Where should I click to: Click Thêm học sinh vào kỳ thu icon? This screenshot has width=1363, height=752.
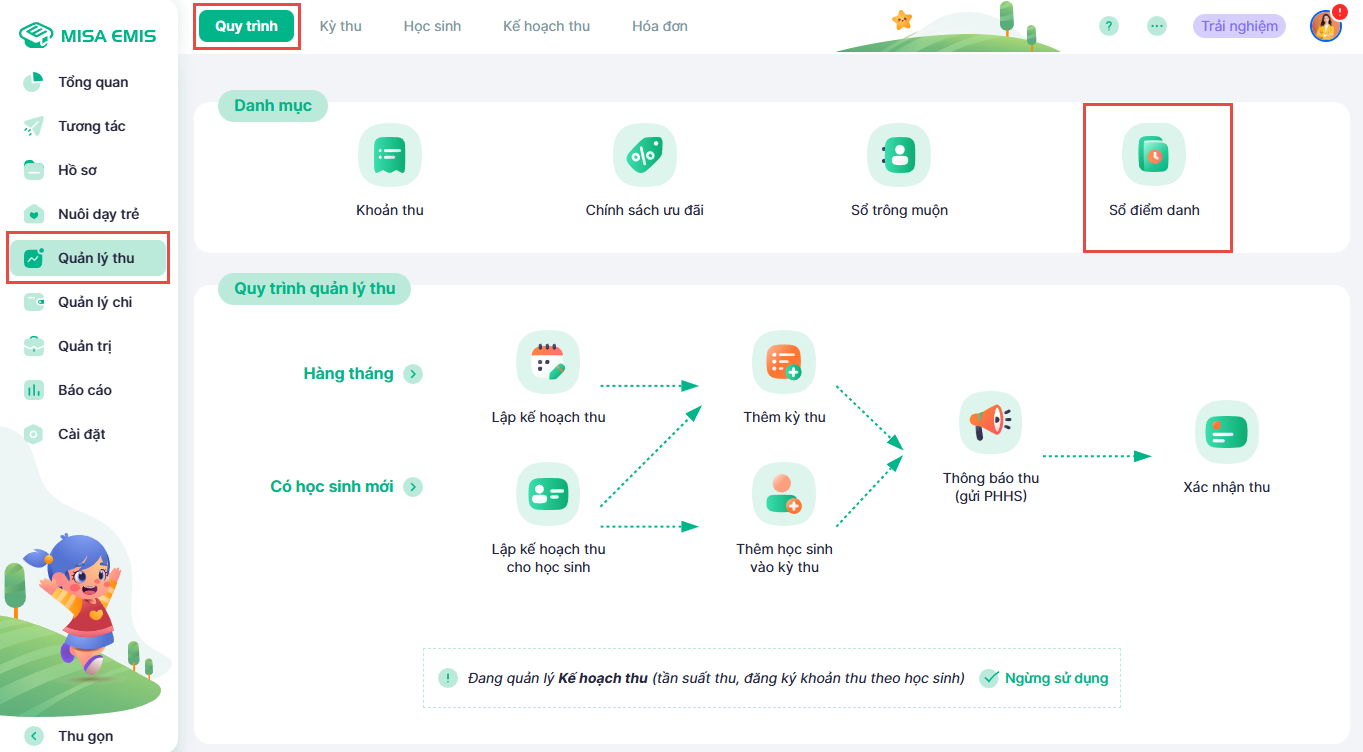[x=784, y=494]
